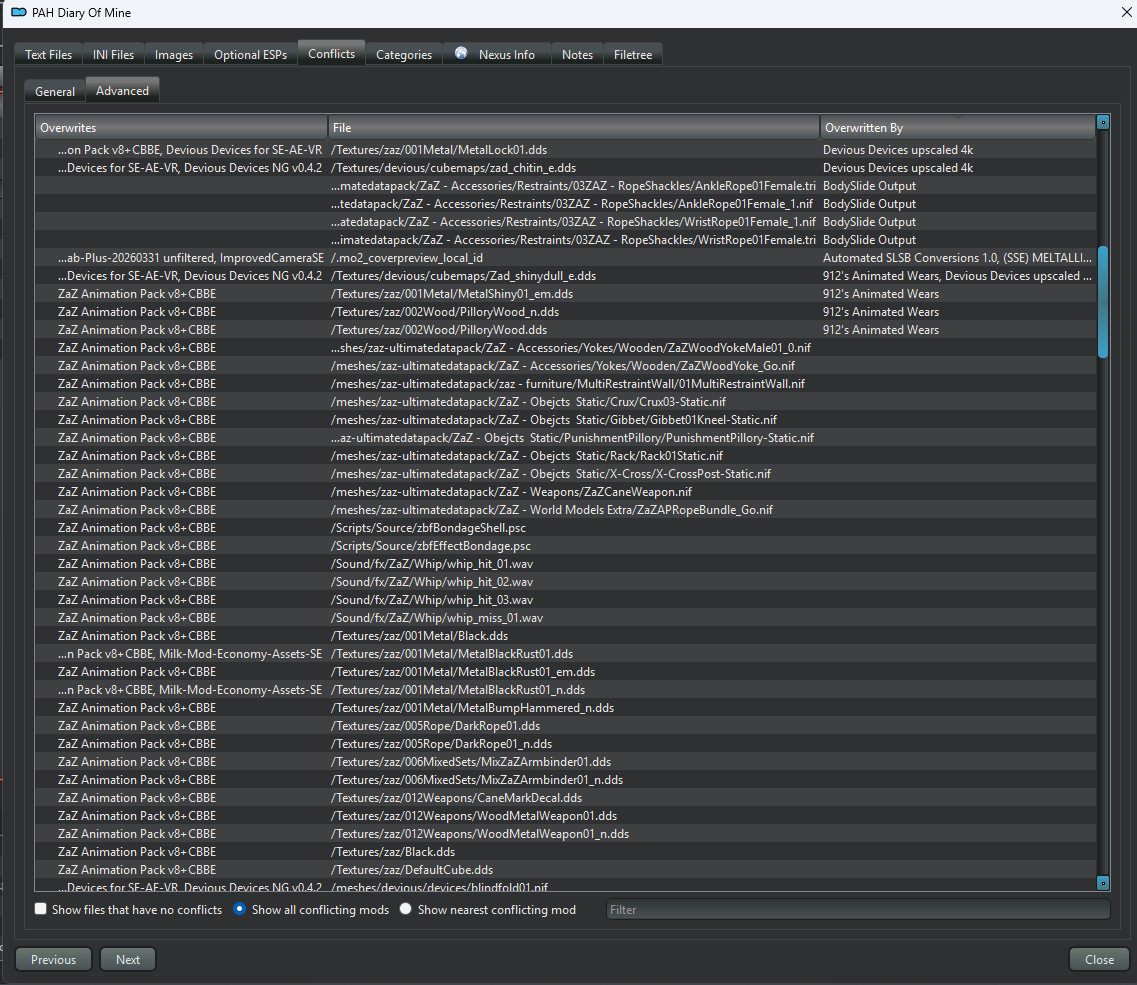1137x985 pixels.
Task: Select the Advanced sub-tab
Action: (x=123, y=90)
